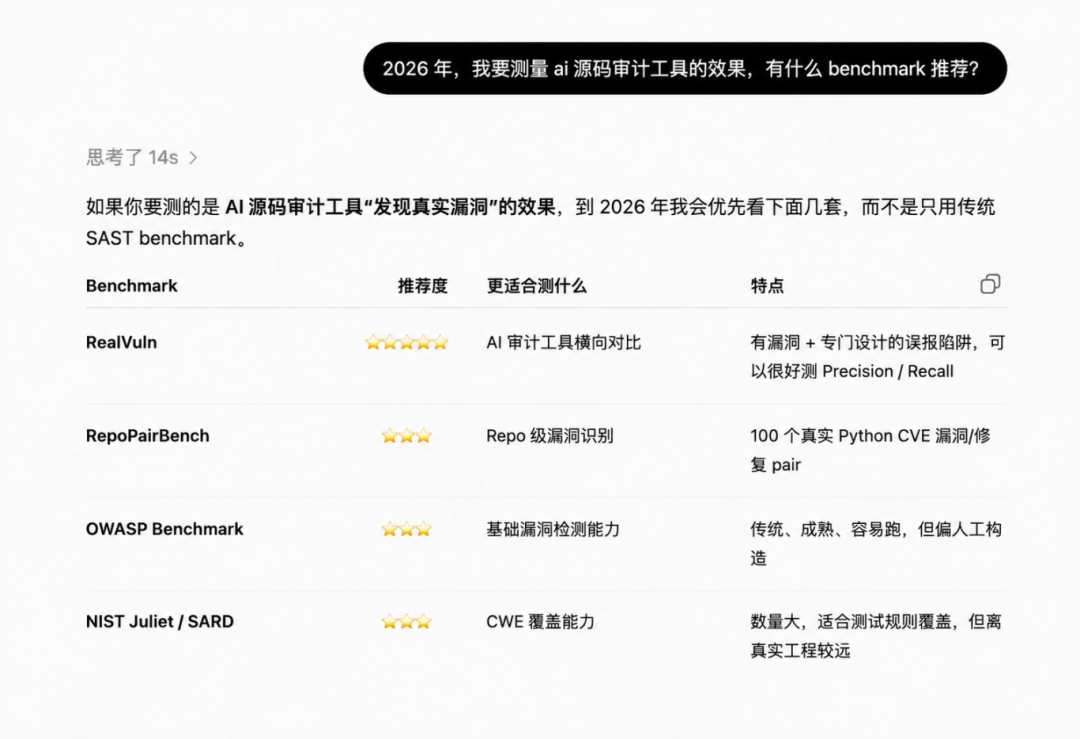1080x739 pixels.
Task: Click the 更适合测什么 column header
Action: click(x=537, y=286)
